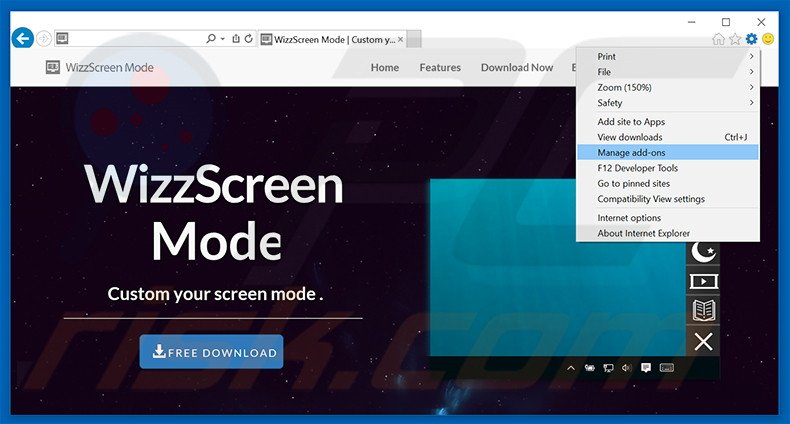Select View downloads menu entry
This screenshot has width=790, height=424.
[668, 137]
